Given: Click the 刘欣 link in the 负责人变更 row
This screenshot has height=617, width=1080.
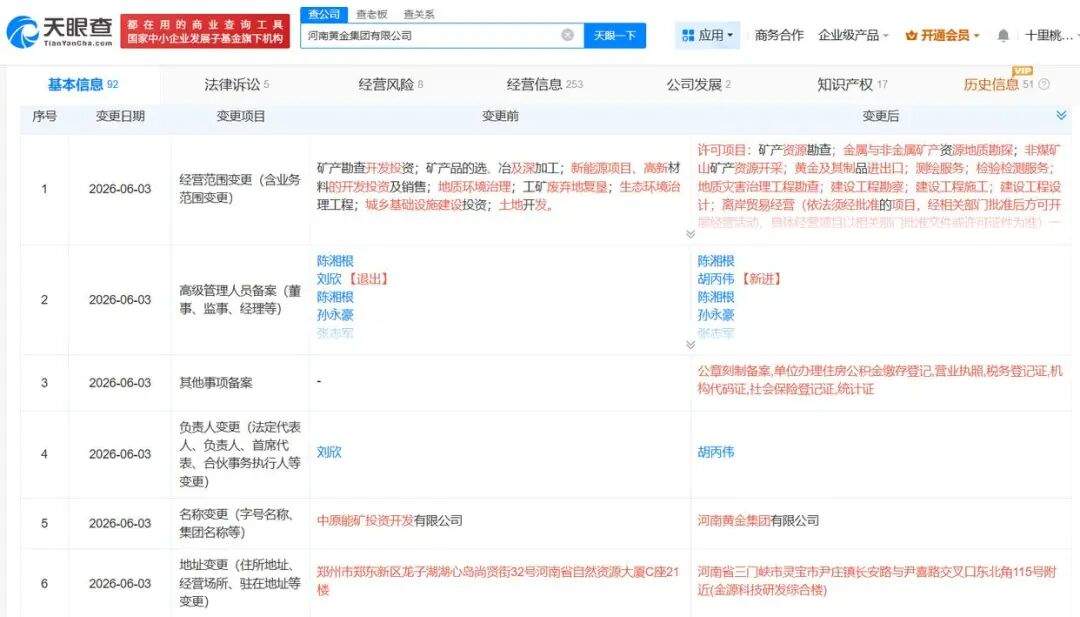Looking at the screenshot, I should coord(329,452).
